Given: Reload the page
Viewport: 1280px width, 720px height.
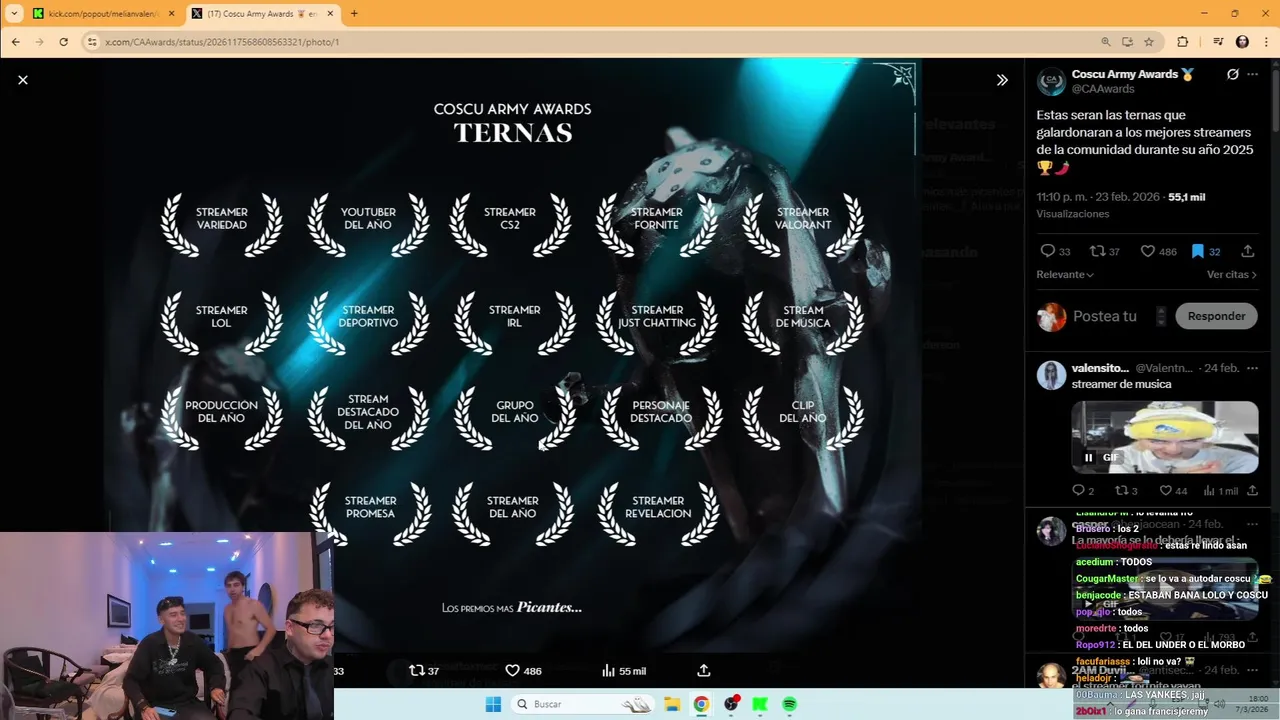Looking at the screenshot, I should pos(64,42).
